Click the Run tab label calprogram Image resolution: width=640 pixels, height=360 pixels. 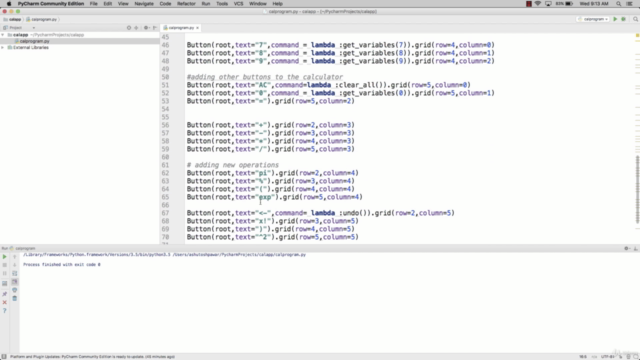(25, 248)
